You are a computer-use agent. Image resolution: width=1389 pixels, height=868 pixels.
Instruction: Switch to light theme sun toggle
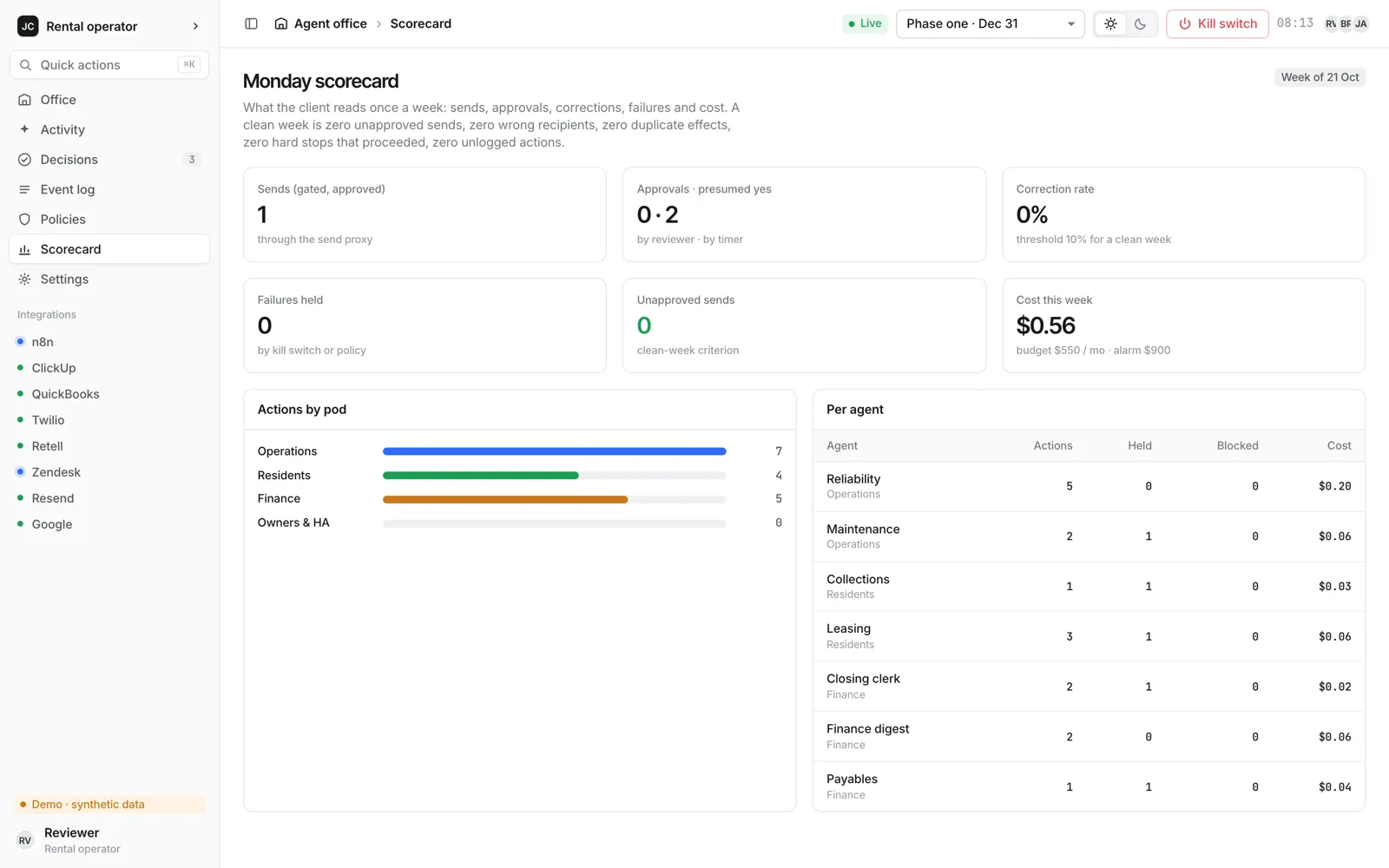pyautogui.click(x=1110, y=23)
